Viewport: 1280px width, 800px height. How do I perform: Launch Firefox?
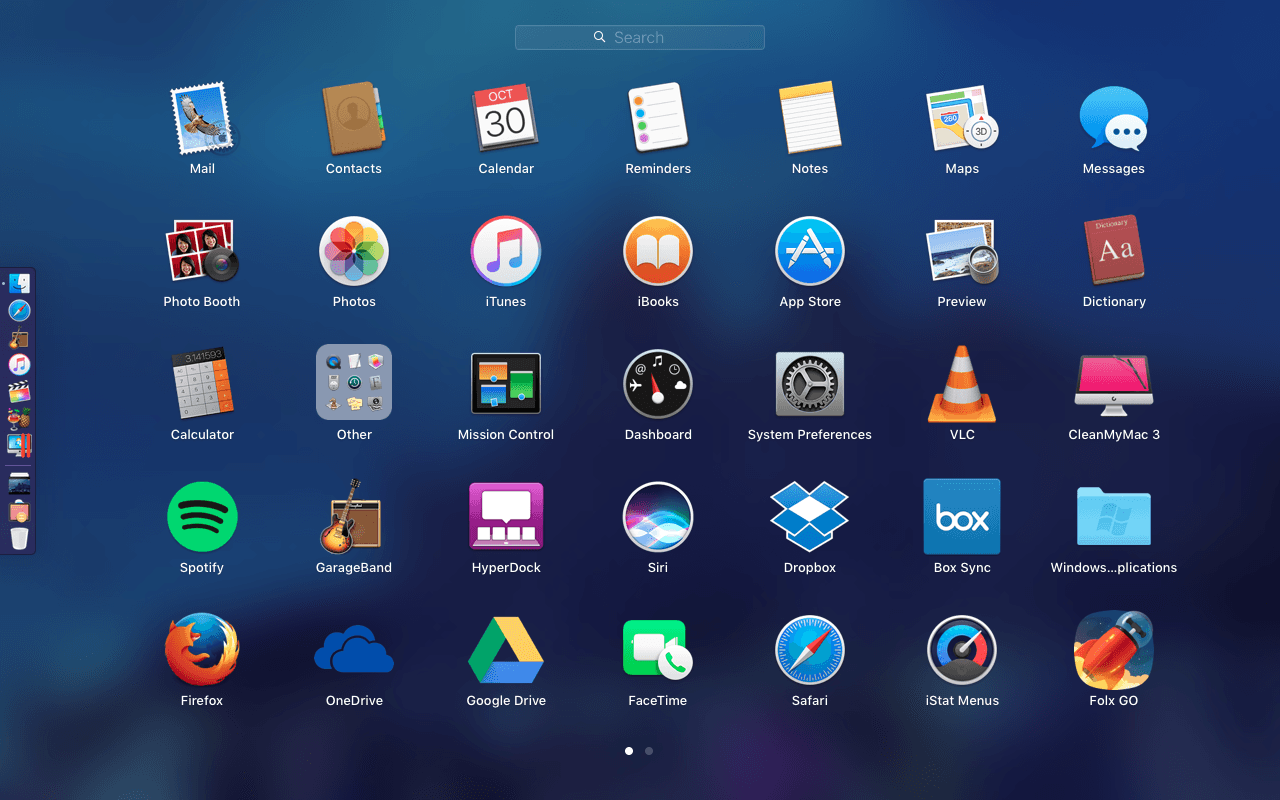coord(202,650)
